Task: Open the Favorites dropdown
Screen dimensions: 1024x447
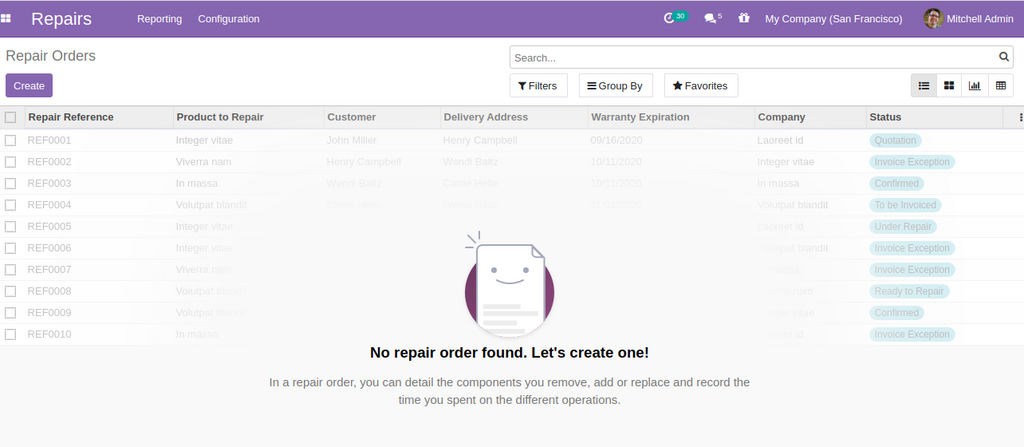Action: [x=700, y=86]
